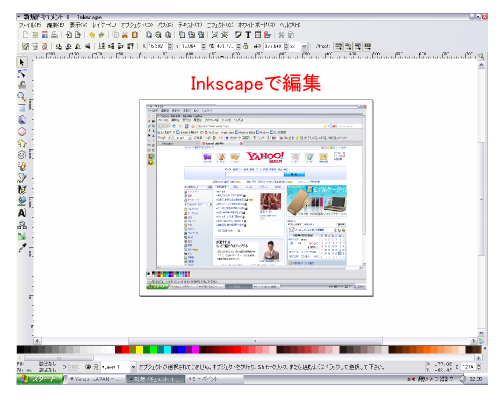Pick the black palette swatch
Image resolution: width=500 pixels, height=400 pixels.
[20, 349]
